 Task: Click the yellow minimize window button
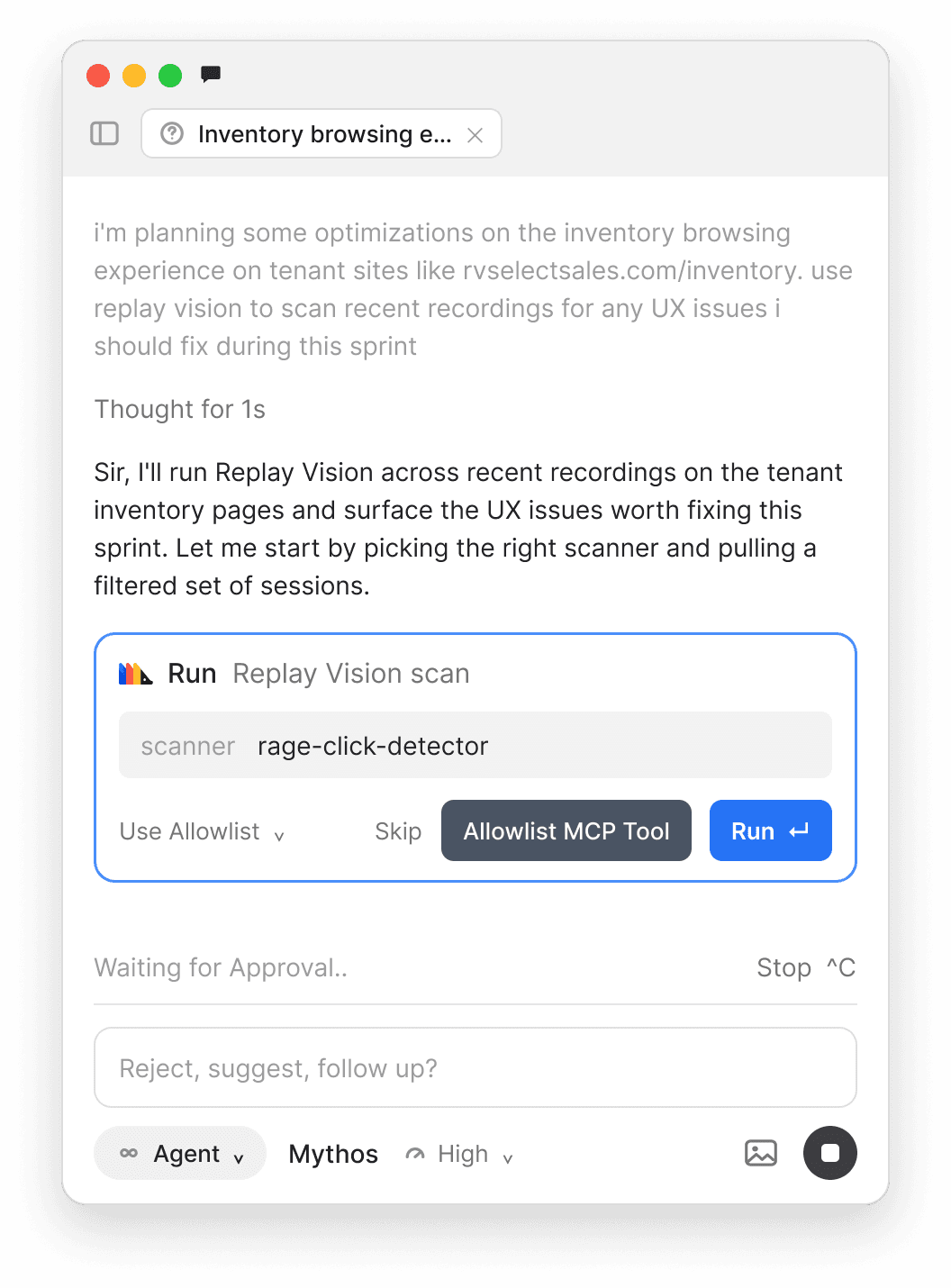pyautogui.click(x=134, y=76)
